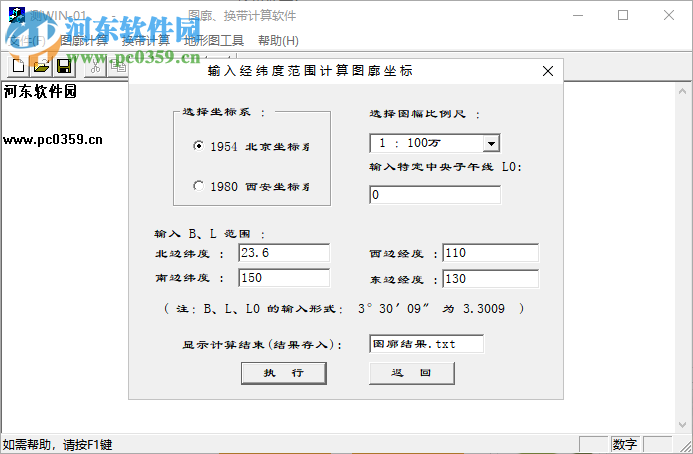Minimize the main application window
The image size is (693, 454).
[578, 15]
